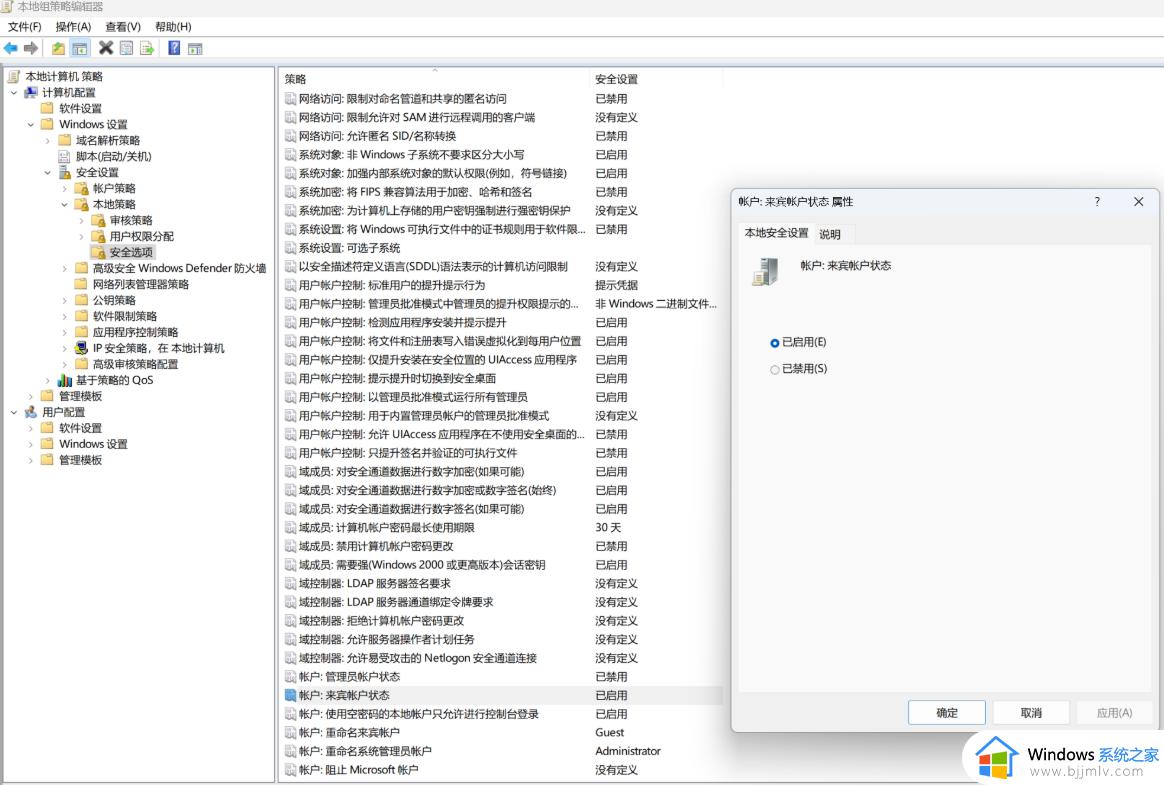Expand 高级安全 Windows Defender 防火墙 node
Viewport: 1164px width, 785px height.
65,268
